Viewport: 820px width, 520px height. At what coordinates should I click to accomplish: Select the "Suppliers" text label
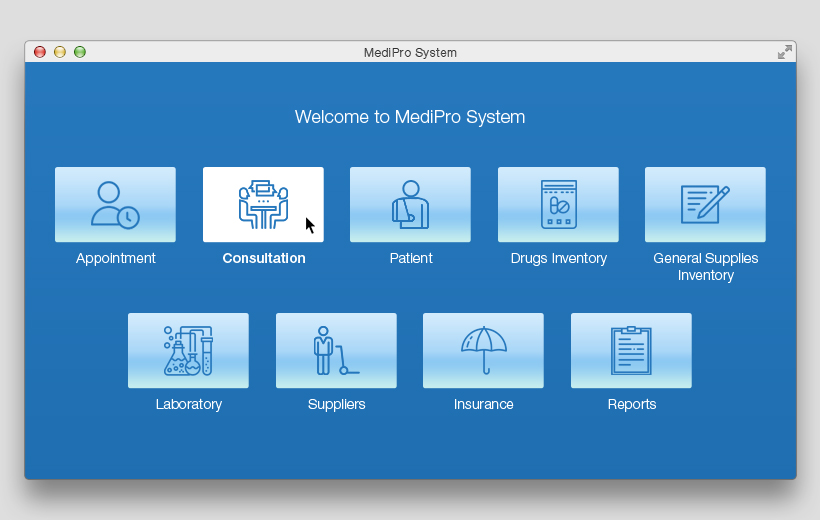point(336,404)
